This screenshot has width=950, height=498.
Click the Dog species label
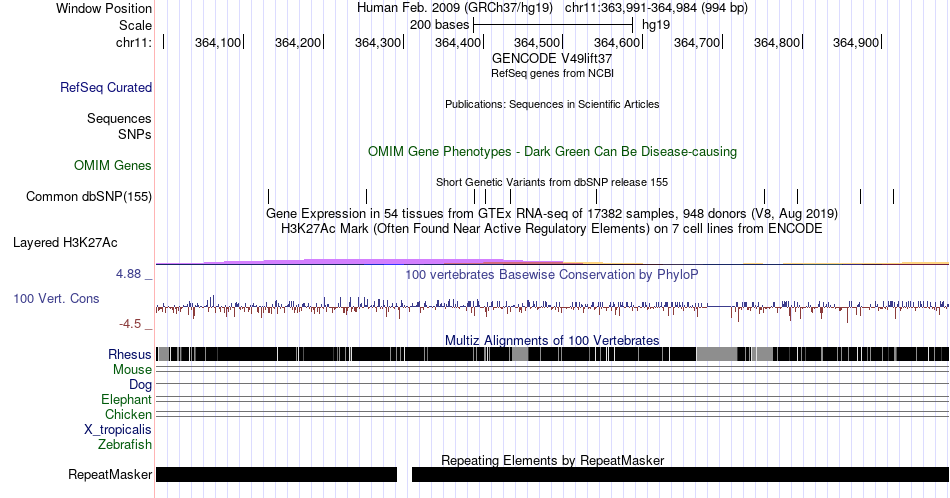(x=141, y=385)
